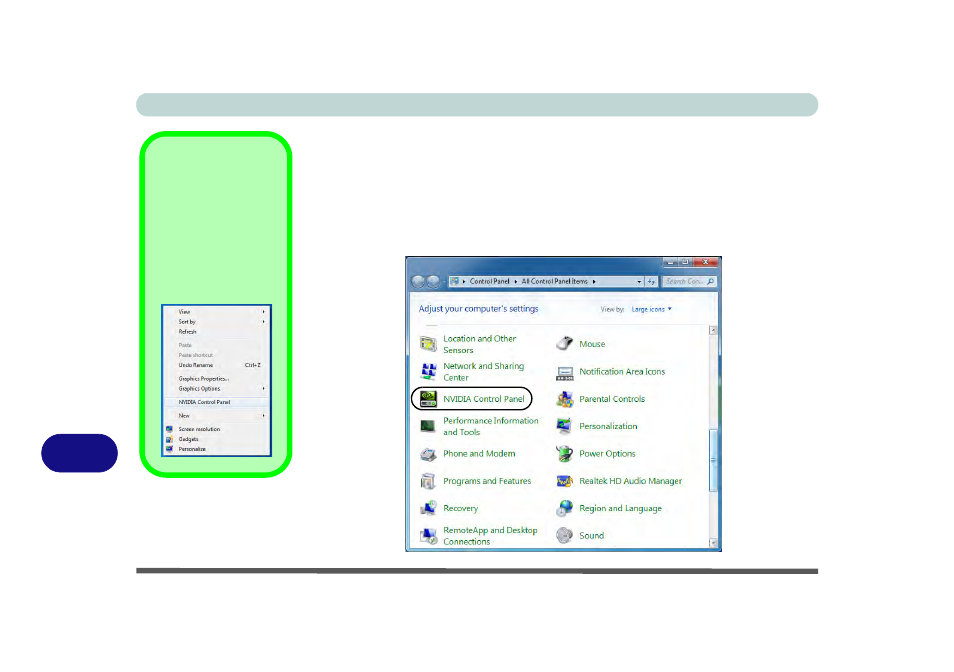The image size is (954, 672).
Task: Open the Performance Information and Tools icon
Action: (428, 426)
